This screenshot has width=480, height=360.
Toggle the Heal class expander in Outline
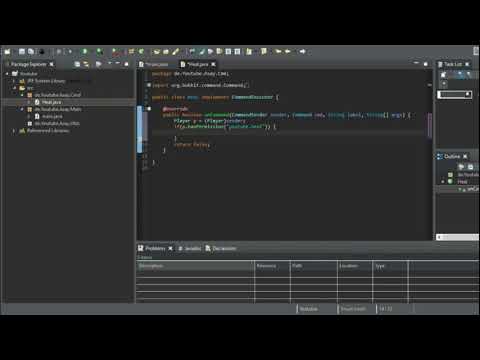(x=443, y=182)
